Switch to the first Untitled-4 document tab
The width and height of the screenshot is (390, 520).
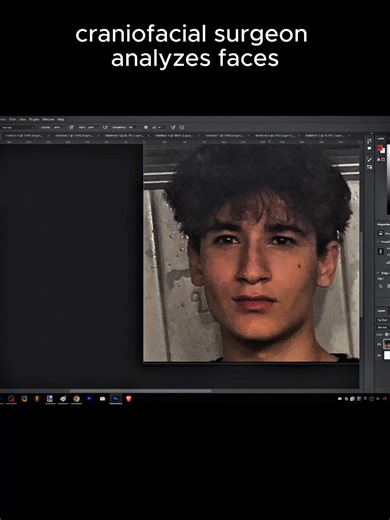pyautogui.click(x=27, y=136)
